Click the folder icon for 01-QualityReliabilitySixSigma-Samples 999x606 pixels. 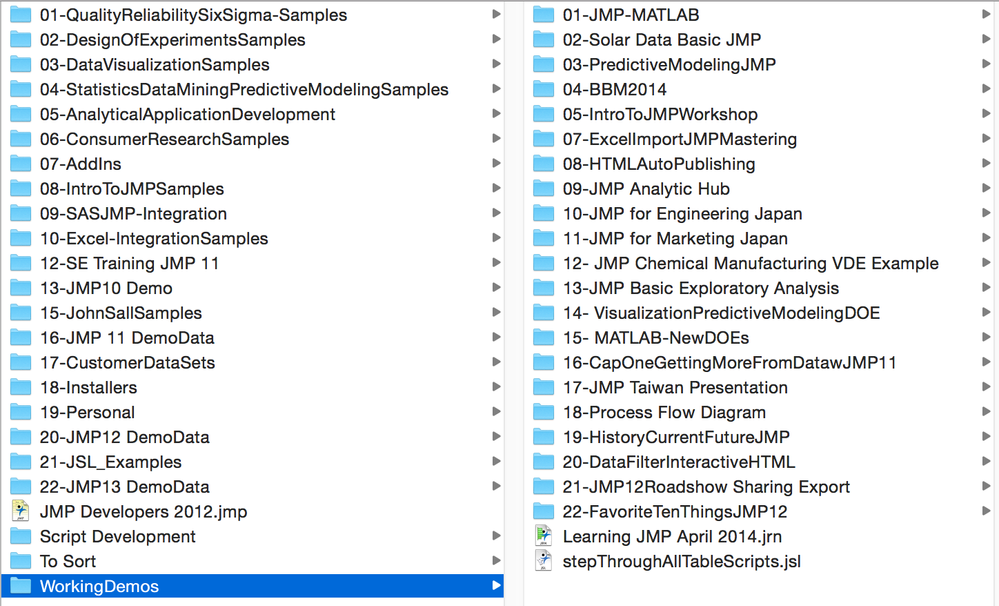20,15
